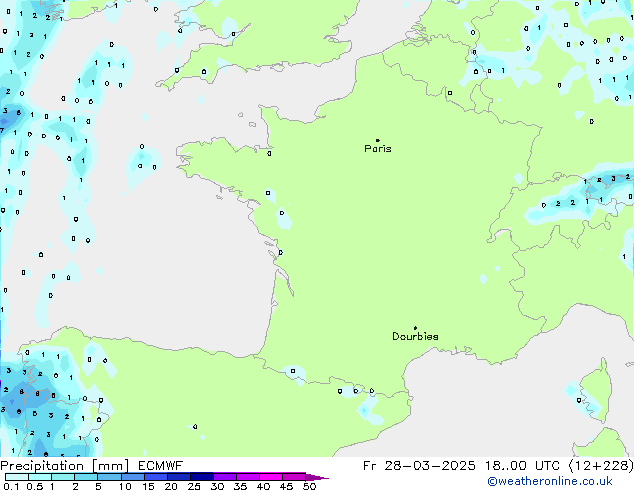Select legend swatch between 0.1 and 0.5

click(17, 477)
